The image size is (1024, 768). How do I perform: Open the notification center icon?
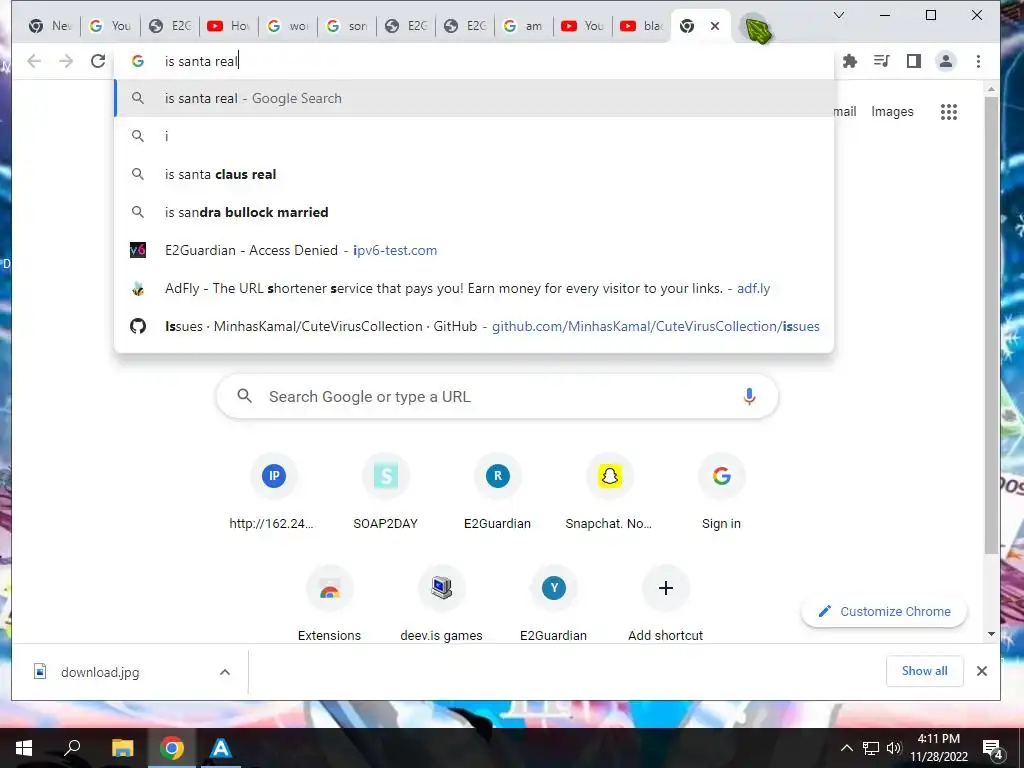click(x=993, y=748)
